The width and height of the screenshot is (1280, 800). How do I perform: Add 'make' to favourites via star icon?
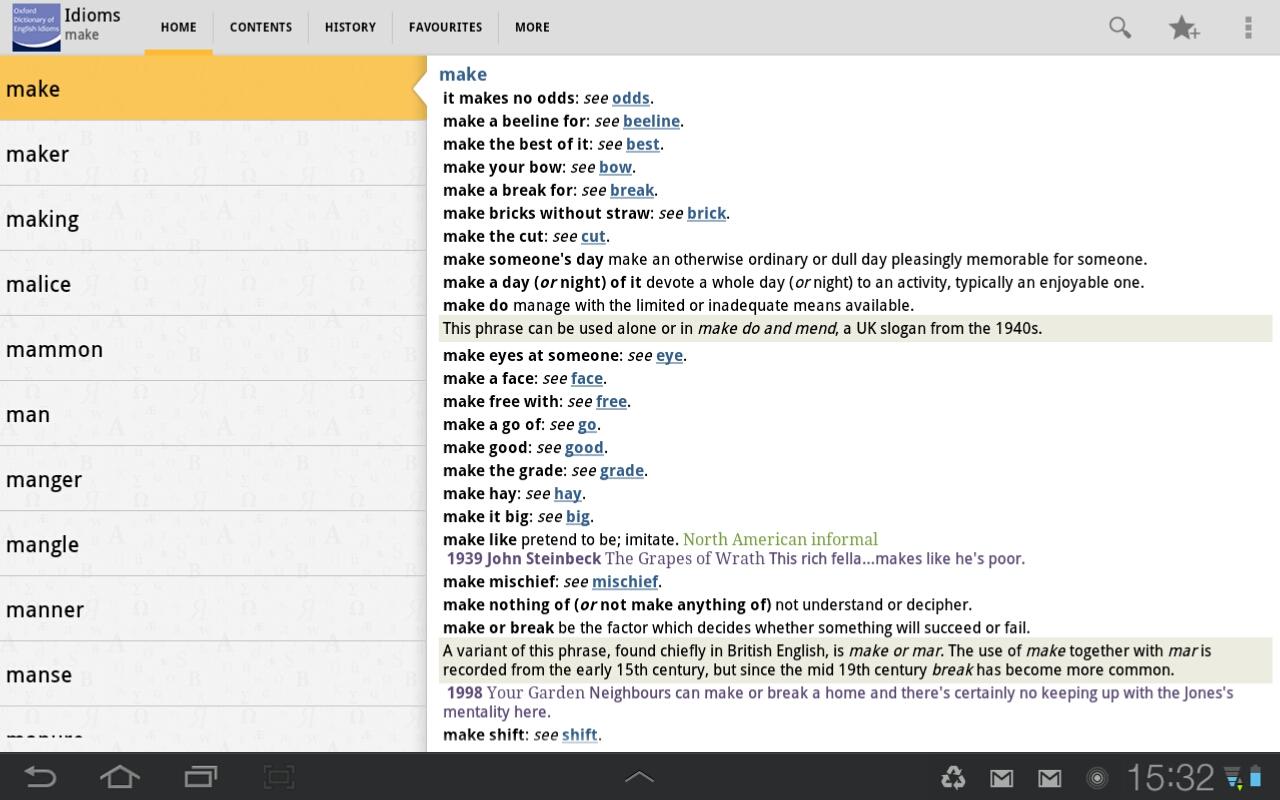pyautogui.click(x=1184, y=28)
